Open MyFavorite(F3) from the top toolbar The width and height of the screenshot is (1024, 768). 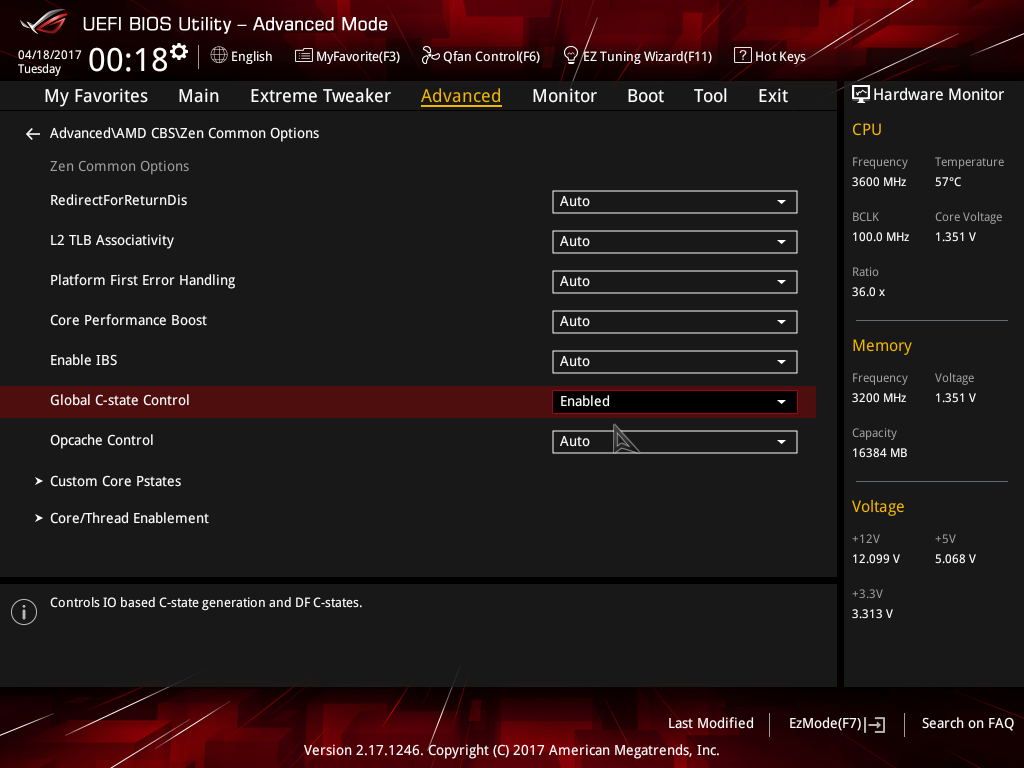click(x=347, y=56)
